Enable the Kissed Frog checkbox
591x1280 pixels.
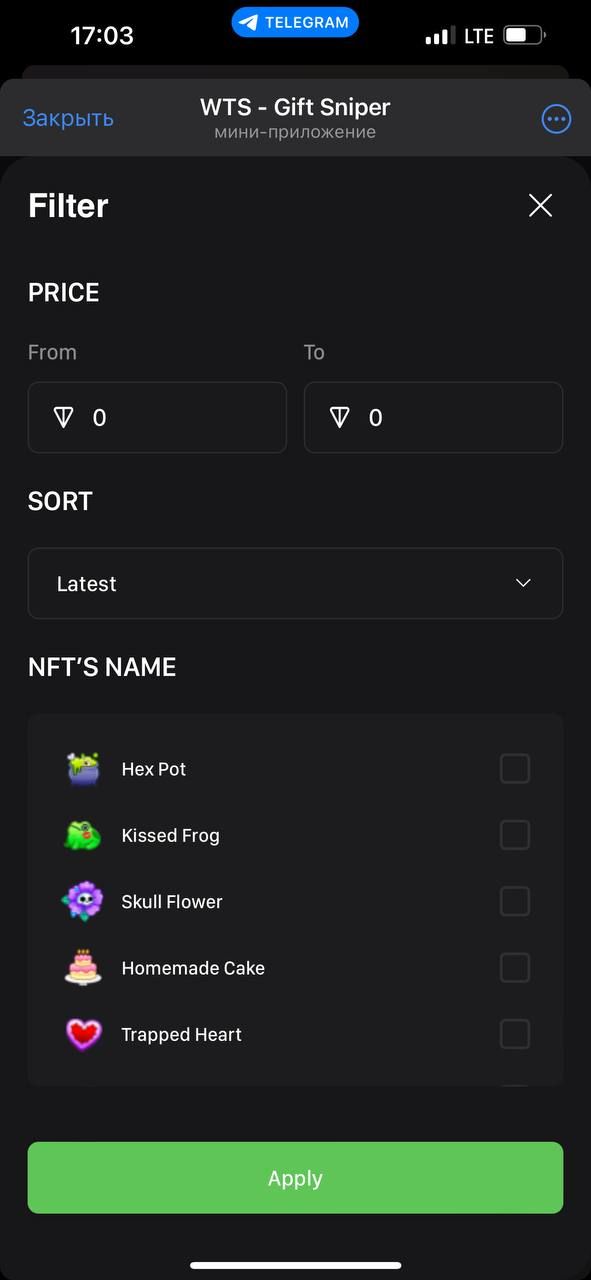click(514, 834)
